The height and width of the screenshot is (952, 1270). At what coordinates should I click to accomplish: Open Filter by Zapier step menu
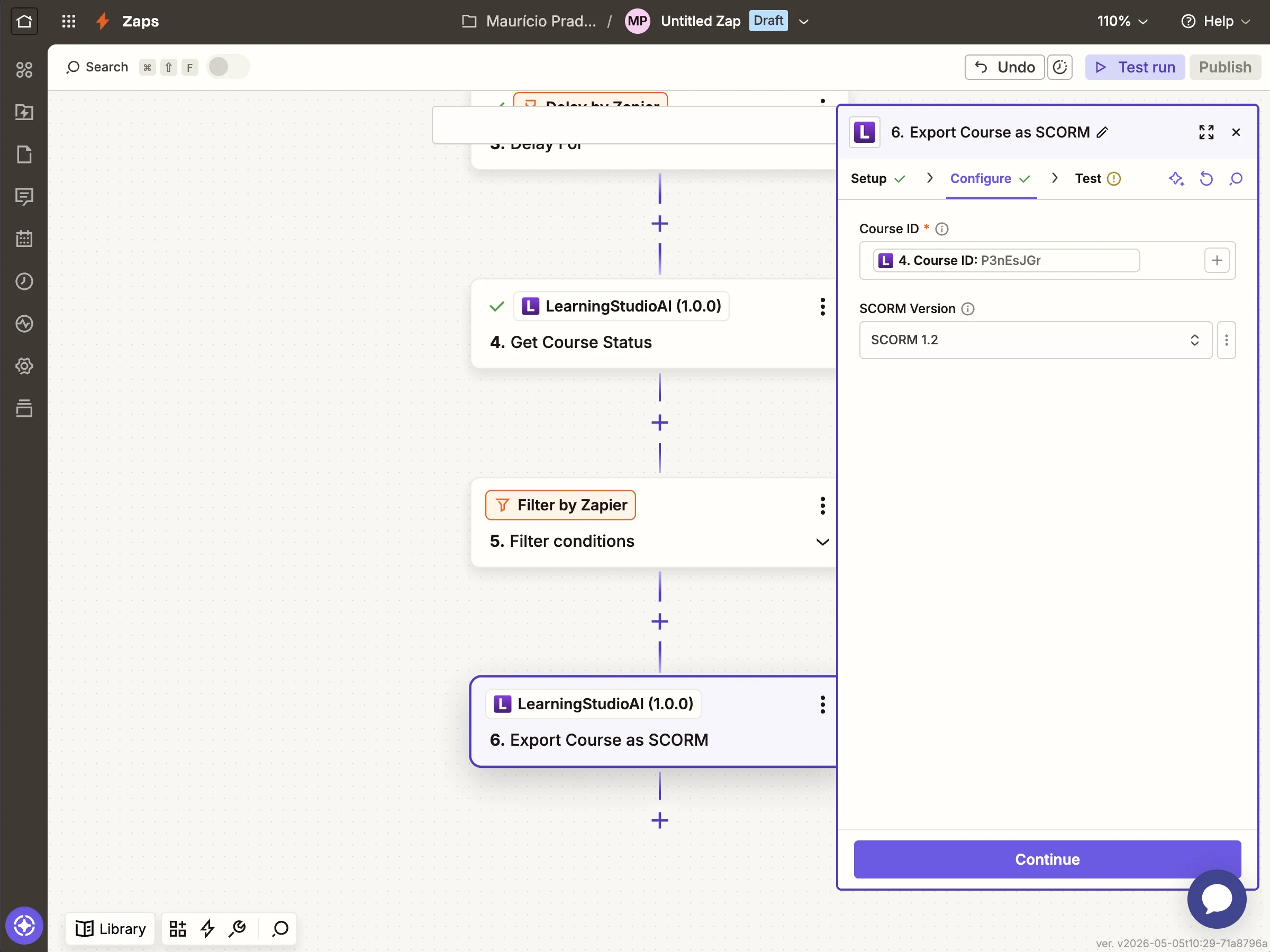822,506
